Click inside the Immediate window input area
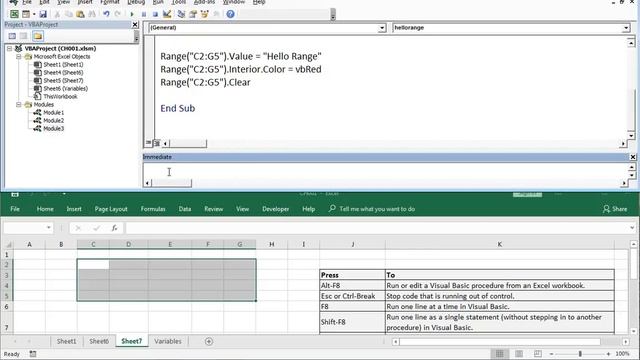Image resolution: width=640 pixels, height=360 pixels. pos(386,171)
